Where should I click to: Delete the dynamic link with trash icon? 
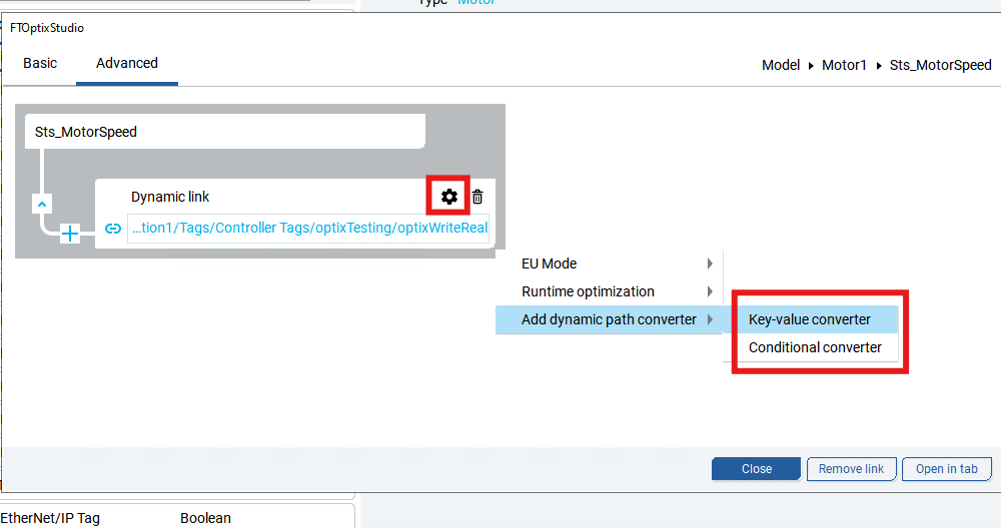[x=478, y=197]
